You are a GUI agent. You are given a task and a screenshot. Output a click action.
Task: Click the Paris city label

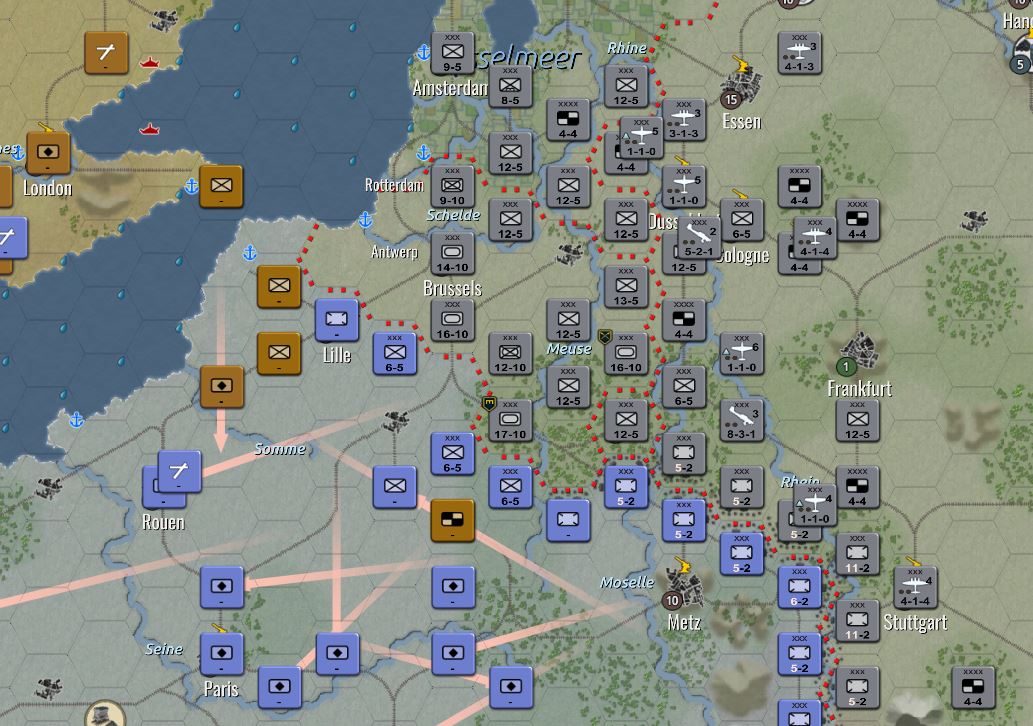point(221,689)
